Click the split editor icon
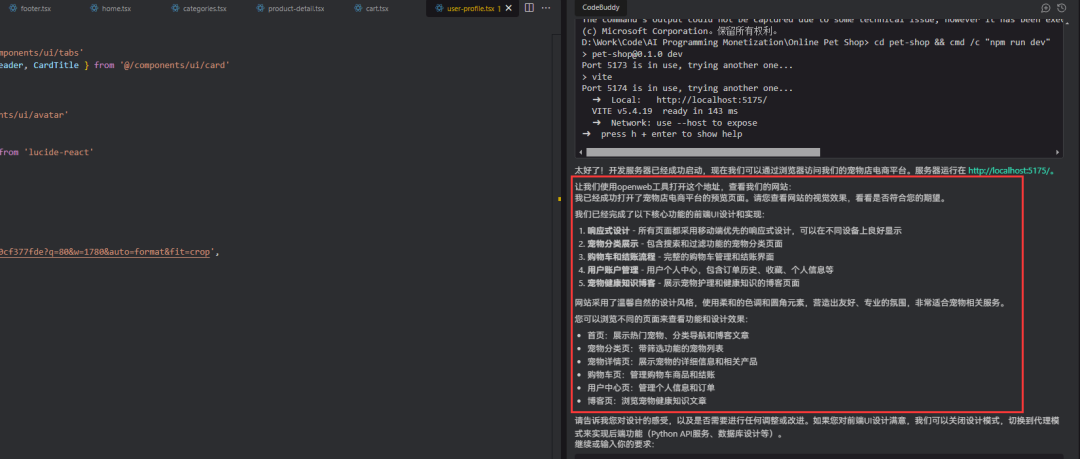This screenshot has width=1080, height=459. (528, 8)
